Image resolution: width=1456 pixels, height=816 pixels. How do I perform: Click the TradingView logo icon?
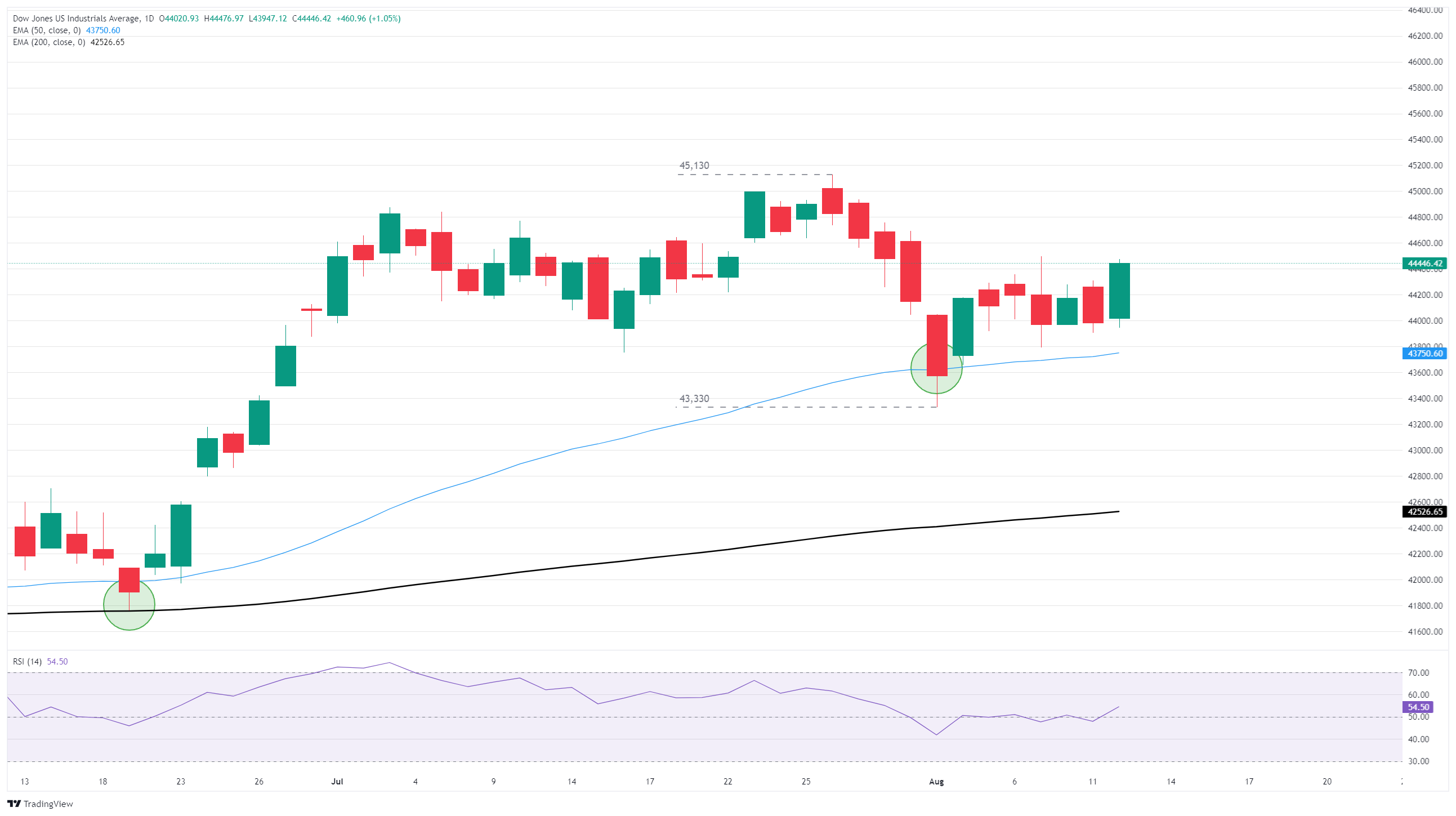pos(14,804)
